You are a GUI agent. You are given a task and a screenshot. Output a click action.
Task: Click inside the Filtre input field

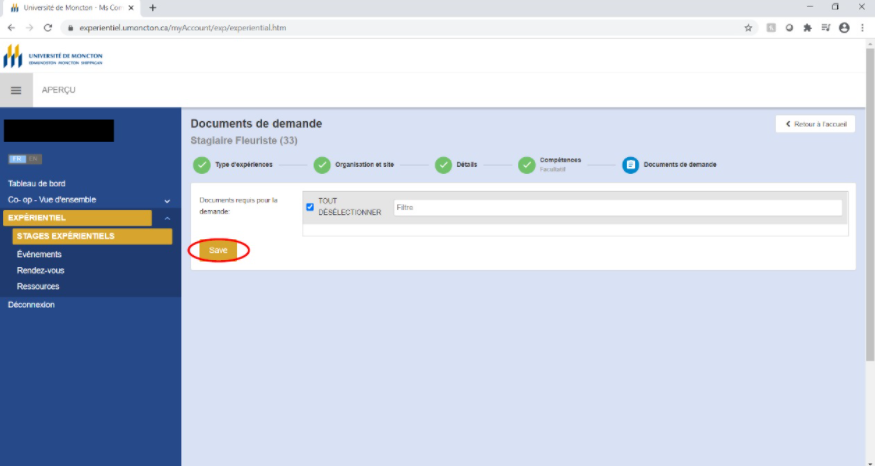tap(618, 208)
